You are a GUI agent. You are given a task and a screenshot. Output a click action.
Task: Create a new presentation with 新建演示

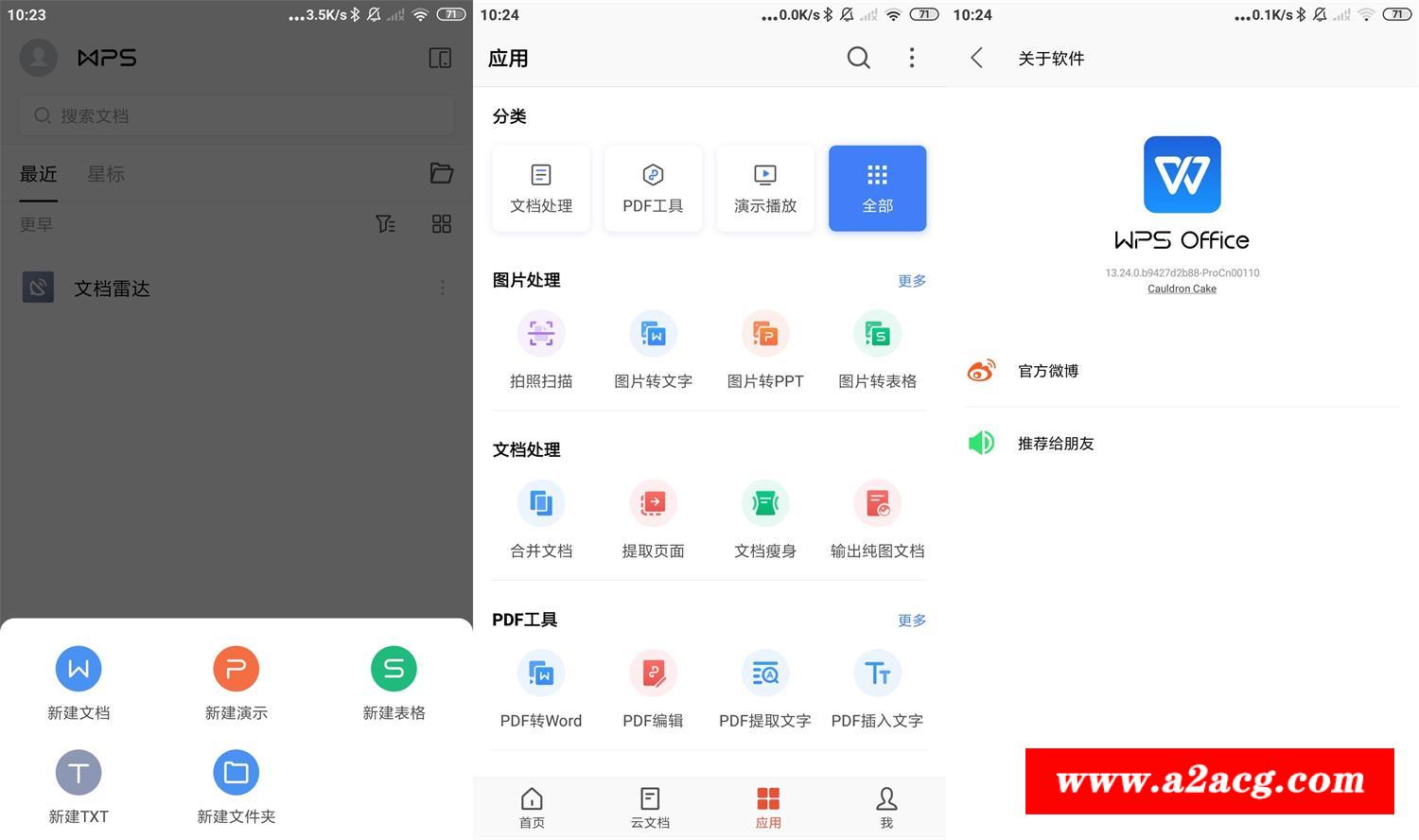(236, 670)
